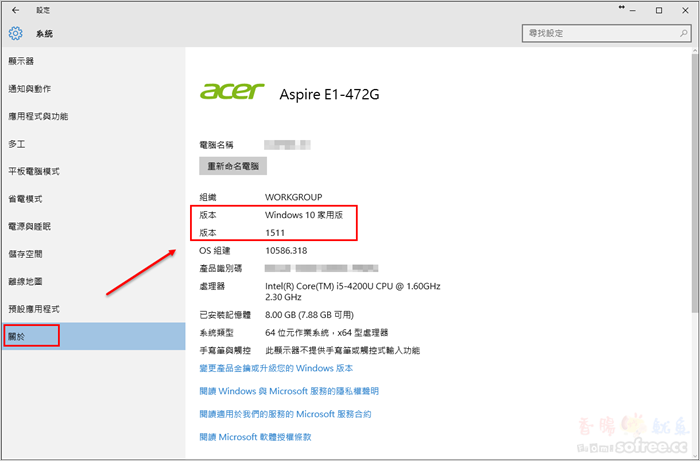Click the 設定 window title
The width and height of the screenshot is (700, 461).
43,10
